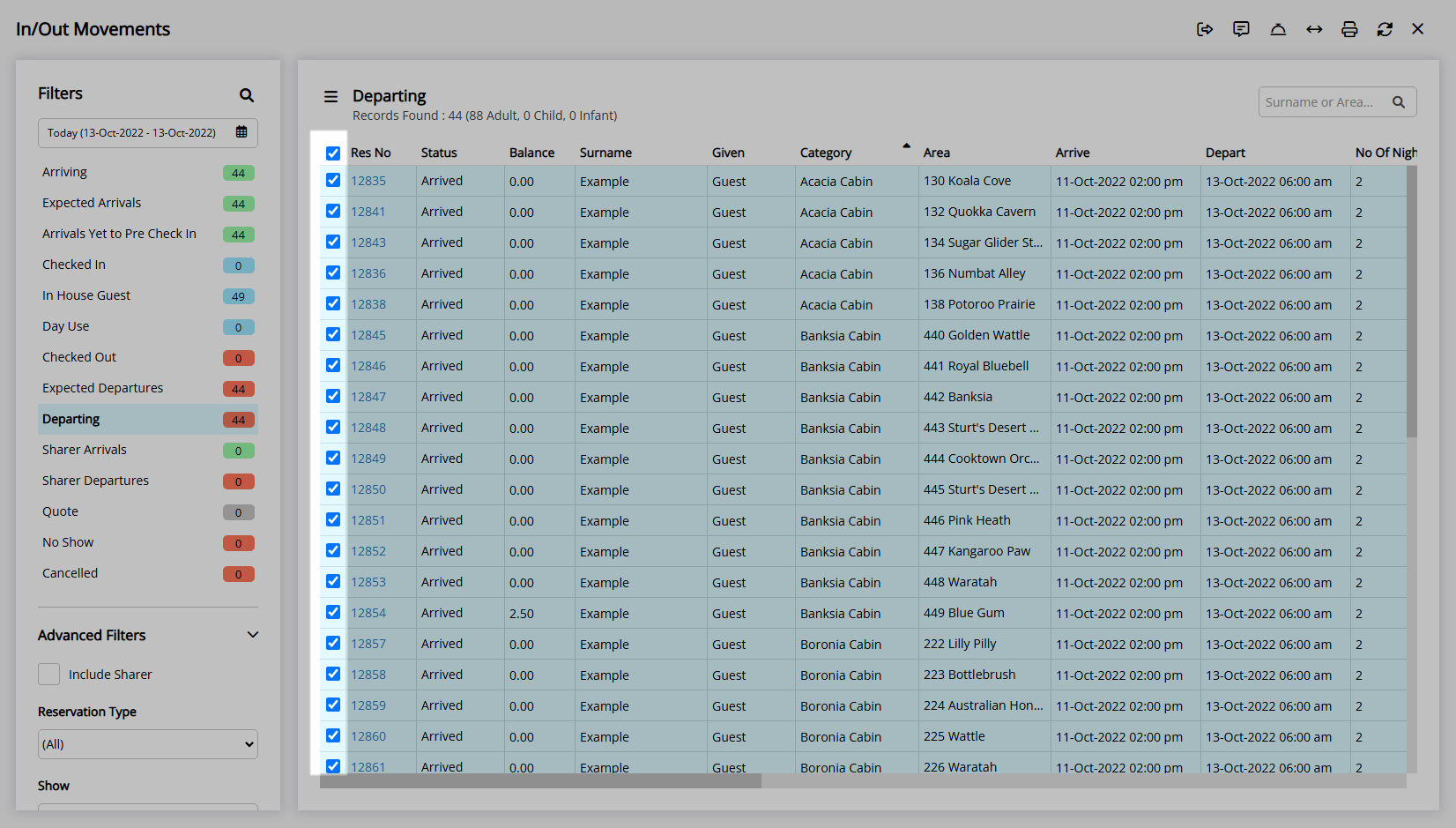Select the Checked Out filter
Viewport: 1456px width, 828px height.
tap(148, 357)
